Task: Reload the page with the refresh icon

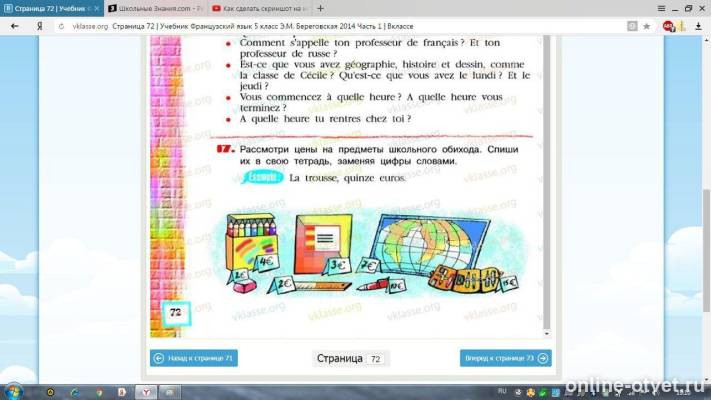Action: pyautogui.click(x=61, y=27)
